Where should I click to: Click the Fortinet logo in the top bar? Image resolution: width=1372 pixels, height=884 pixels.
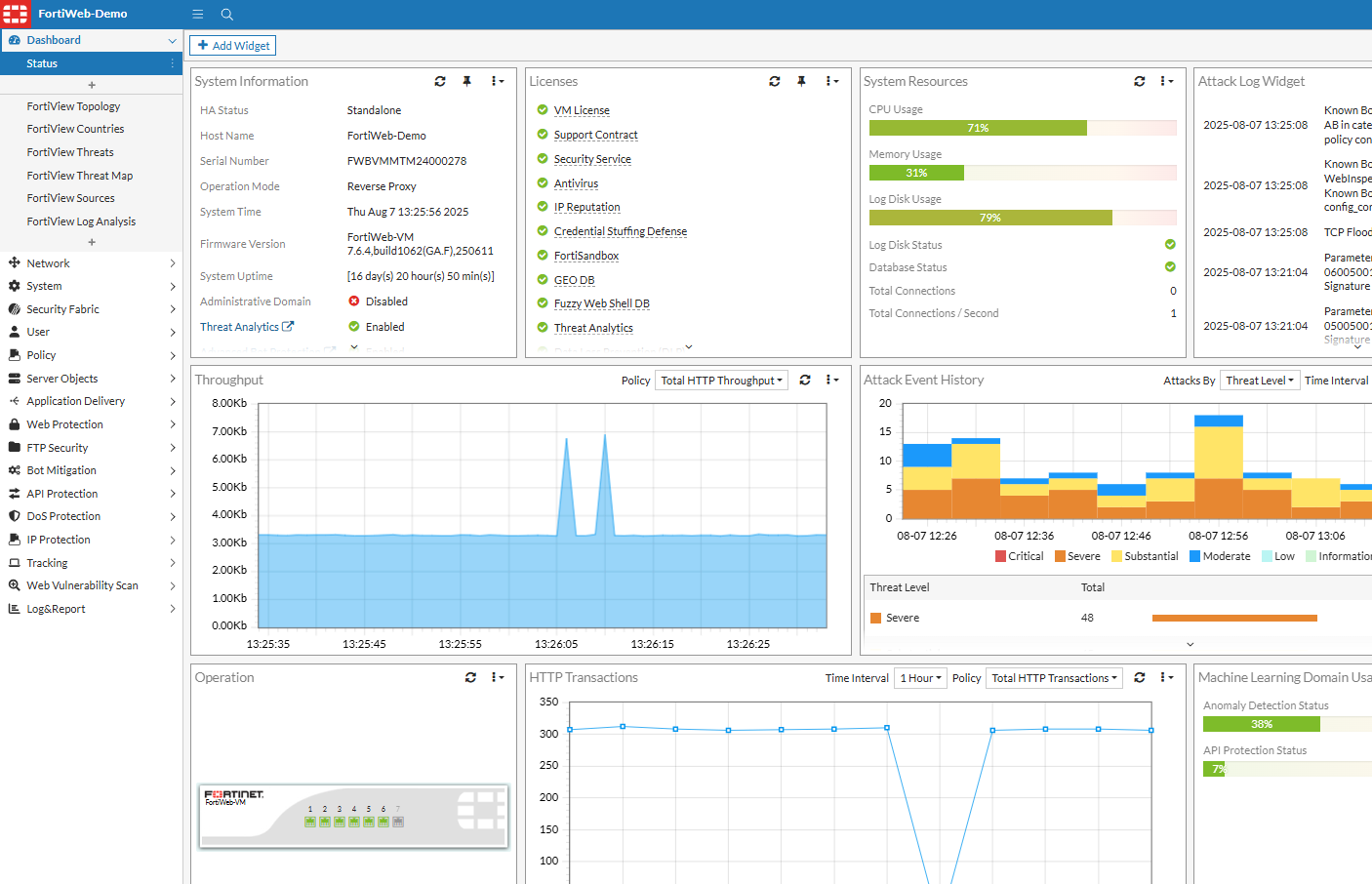(x=15, y=14)
